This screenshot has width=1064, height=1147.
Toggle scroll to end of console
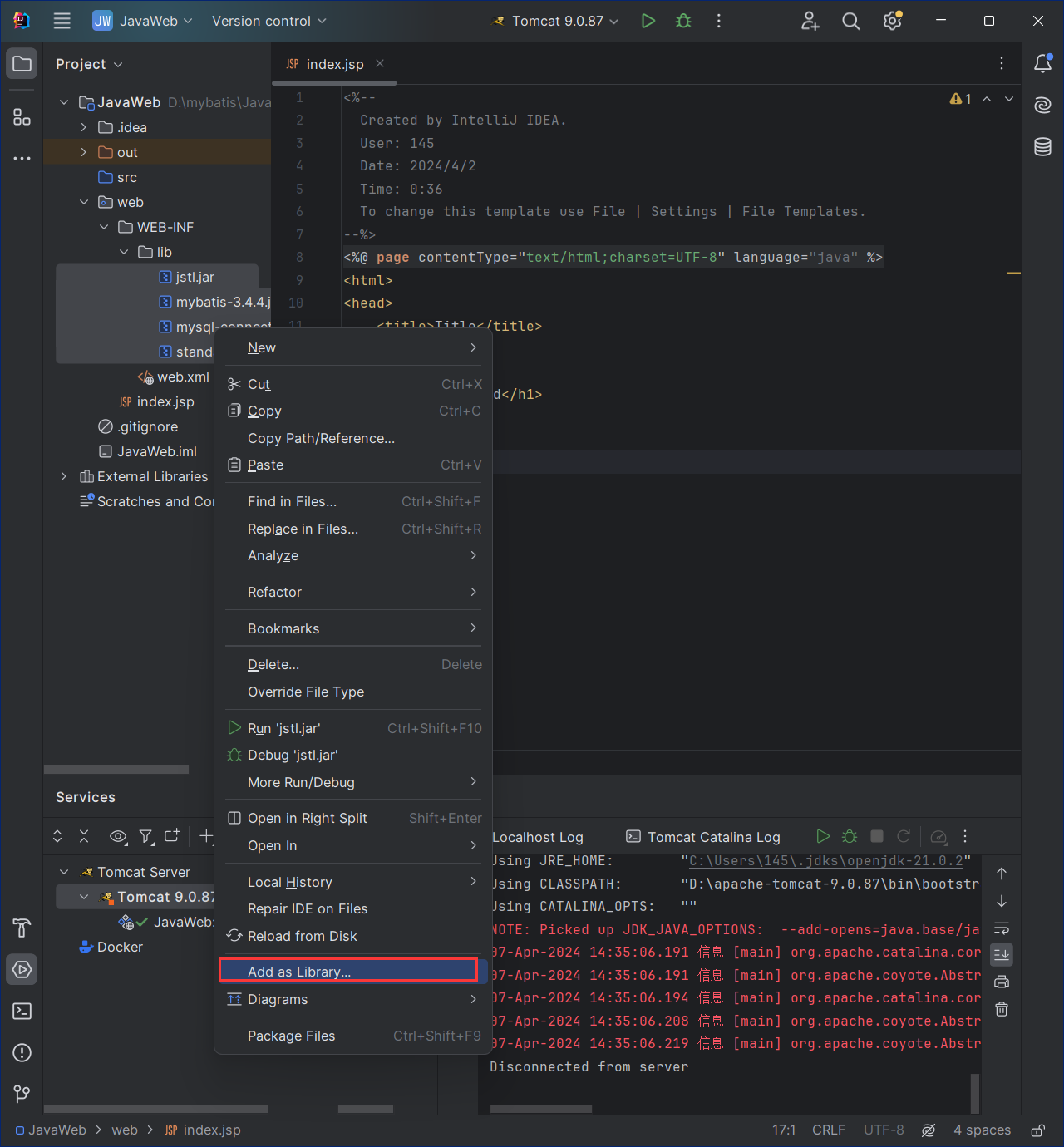pyautogui.click(x=1002, y=954)
